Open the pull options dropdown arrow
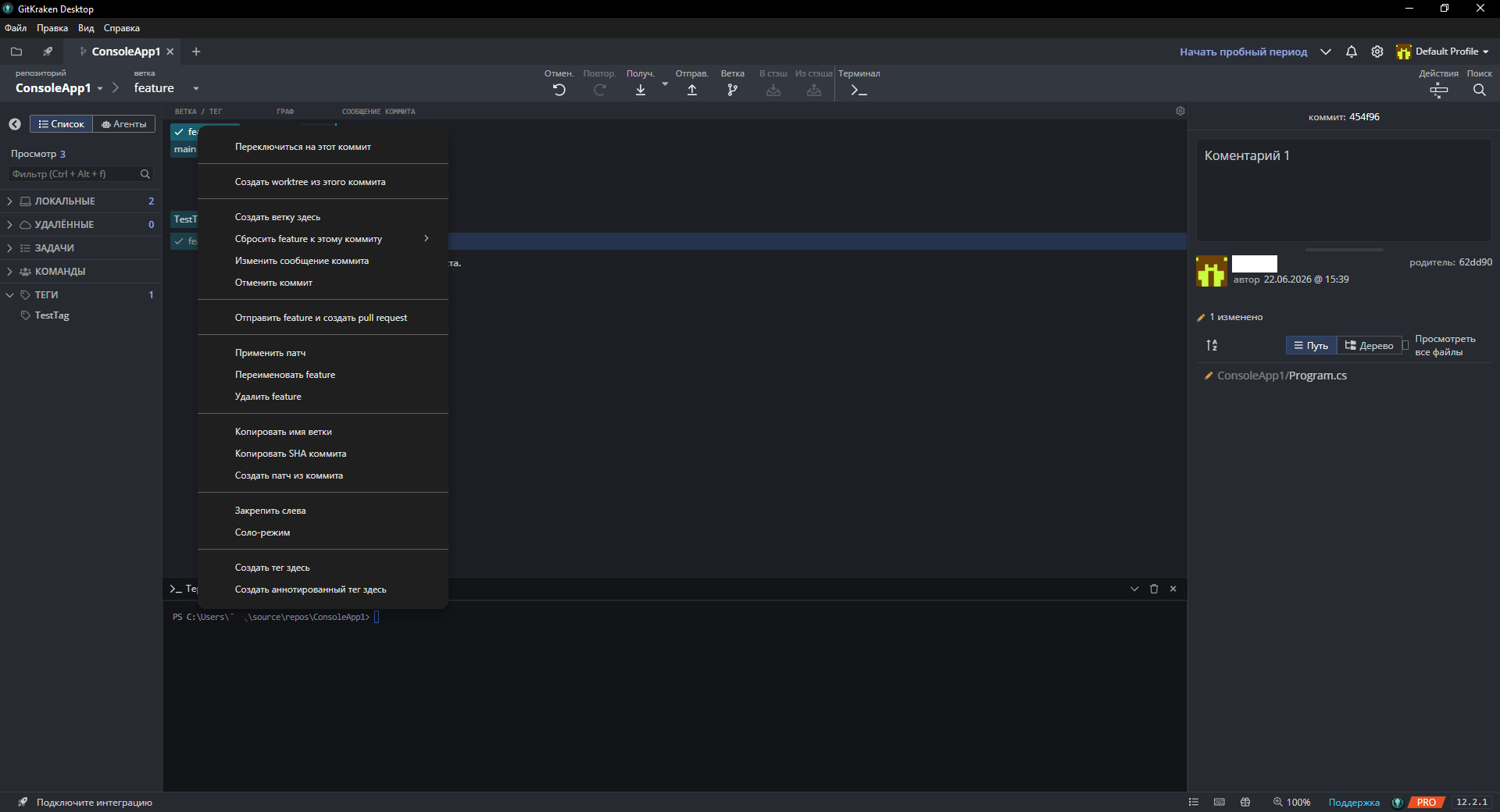 pyautogui.click(x=665, y=84)
